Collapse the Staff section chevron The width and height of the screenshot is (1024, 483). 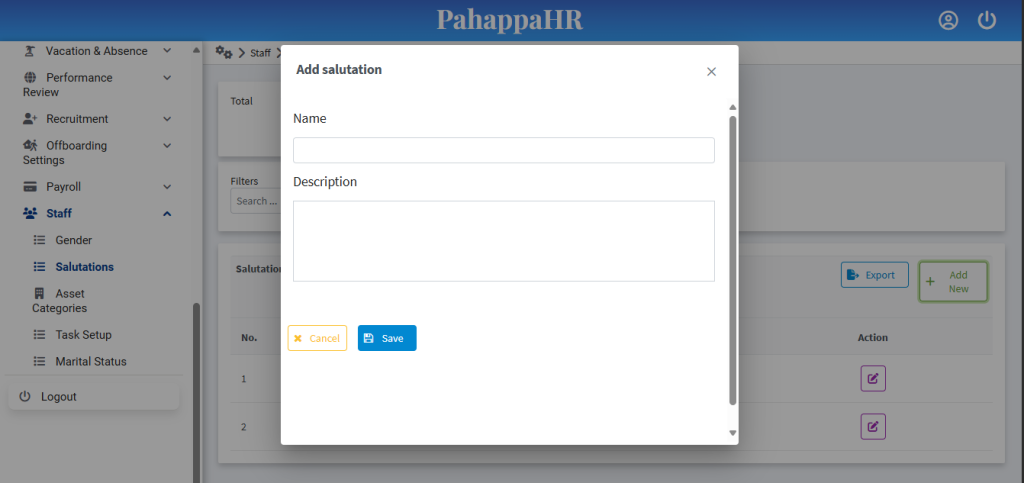[x=167, y=214]
